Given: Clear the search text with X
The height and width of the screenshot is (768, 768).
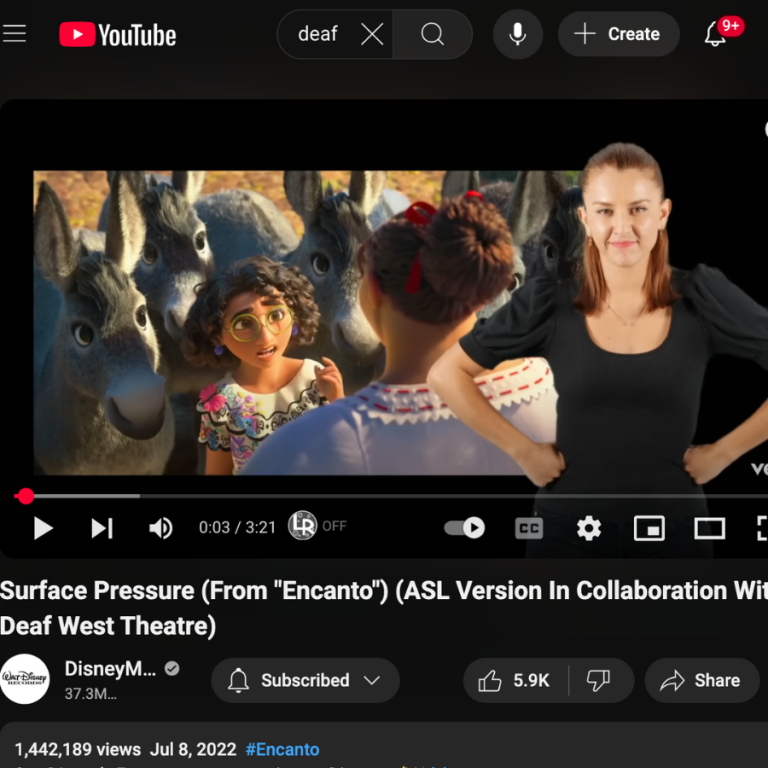Looking at the screenshot, I should pos(372,35).
